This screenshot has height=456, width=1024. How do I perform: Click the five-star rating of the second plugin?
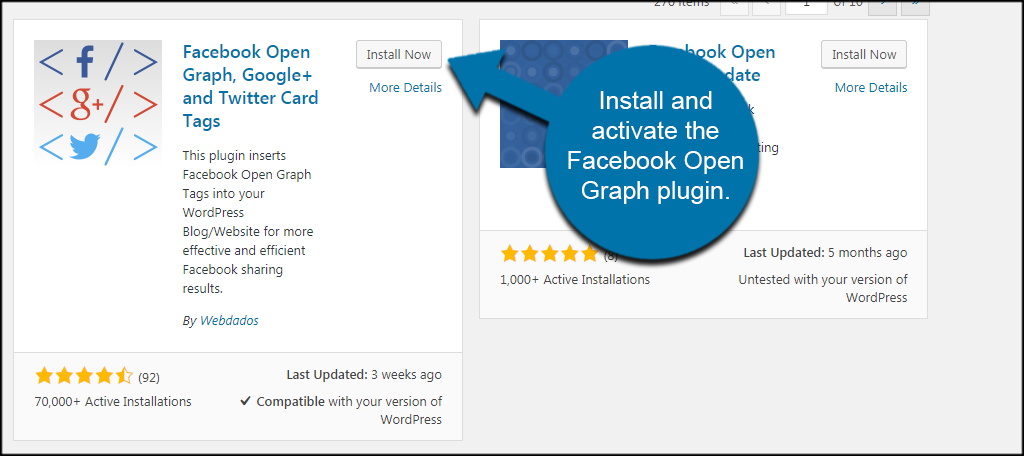click(549, 253)
